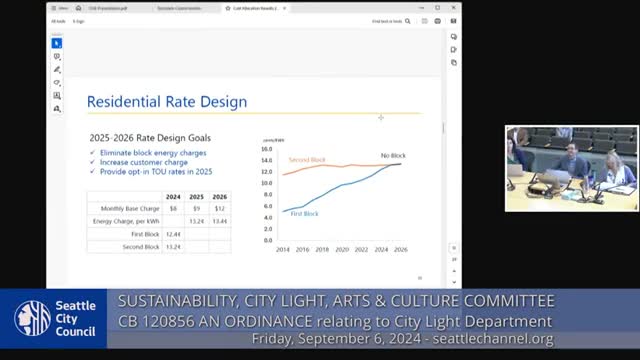Image resolution: width=640 pixels, height=360 pixels.
Task: Click 'Monthly Base Charge' row label
Action: pos(130,209)
